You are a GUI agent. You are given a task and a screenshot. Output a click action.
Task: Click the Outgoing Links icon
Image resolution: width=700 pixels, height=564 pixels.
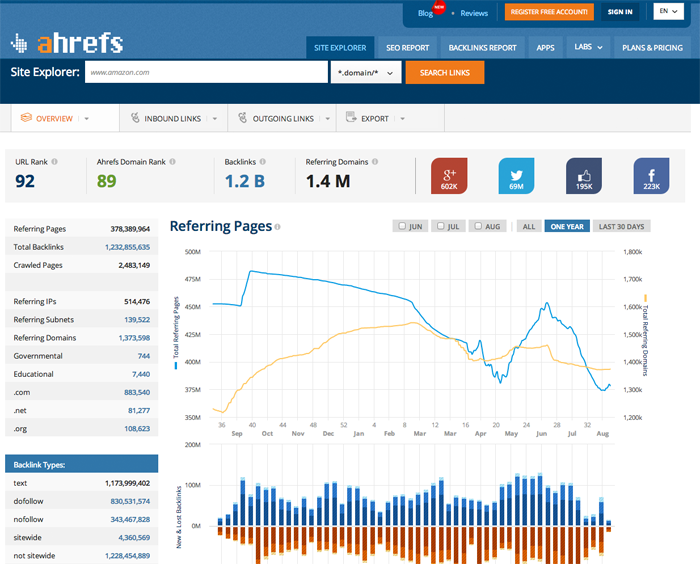coord(242,118)
